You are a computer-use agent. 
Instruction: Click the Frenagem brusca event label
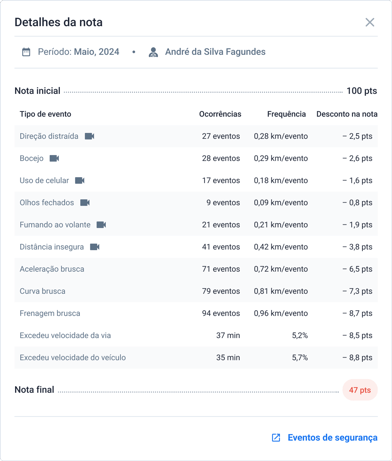[x=50, y=313]
